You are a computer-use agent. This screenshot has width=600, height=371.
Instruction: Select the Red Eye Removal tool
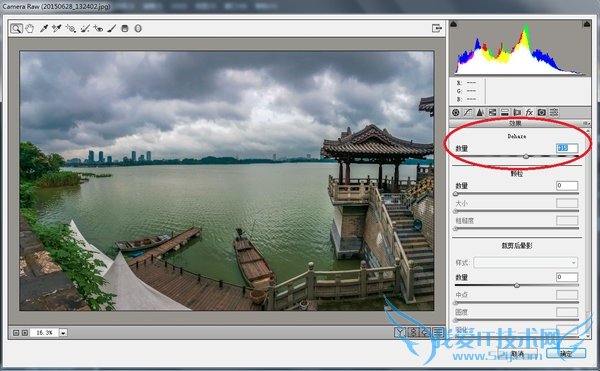click(x=98, y=28)
